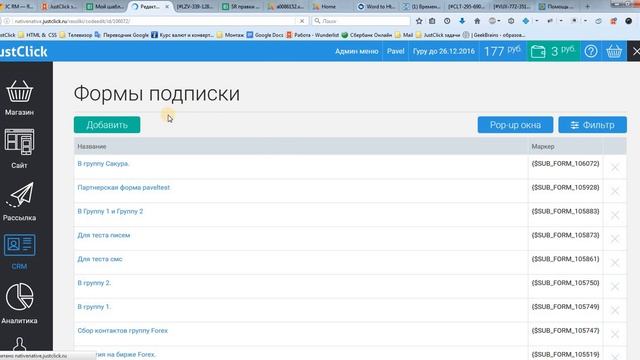640x360 pixels.
Task: Open the link Партнерская форма paveltest
Action: tap(124, 188)
